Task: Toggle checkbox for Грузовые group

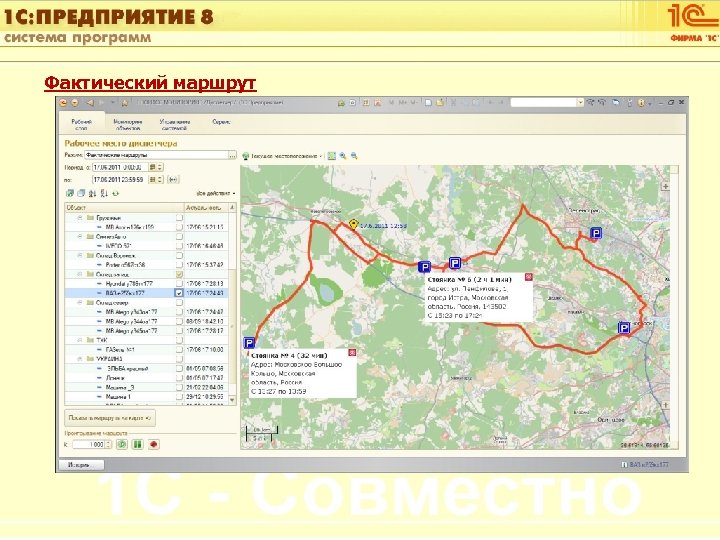Action: coord(179,218)
